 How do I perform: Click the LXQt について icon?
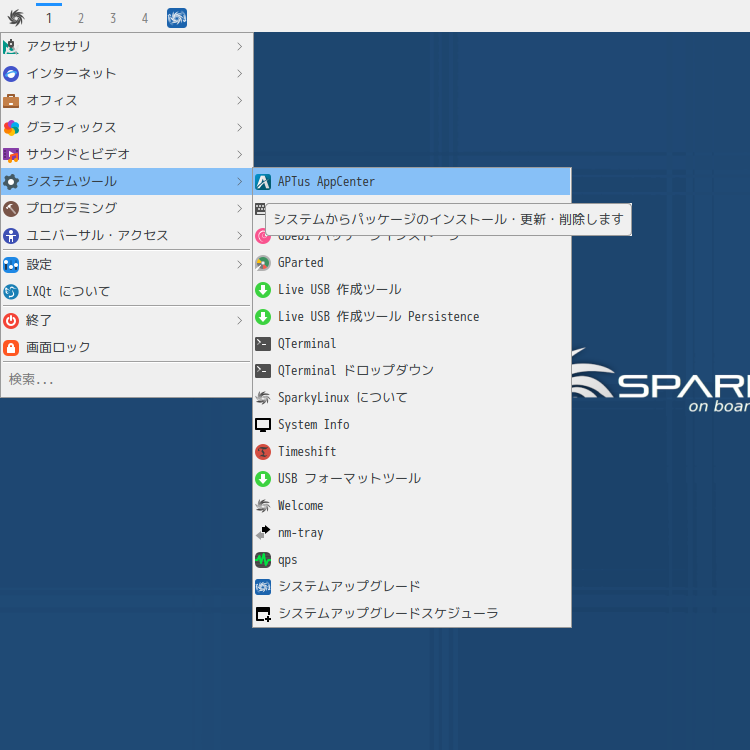point(11,291)
